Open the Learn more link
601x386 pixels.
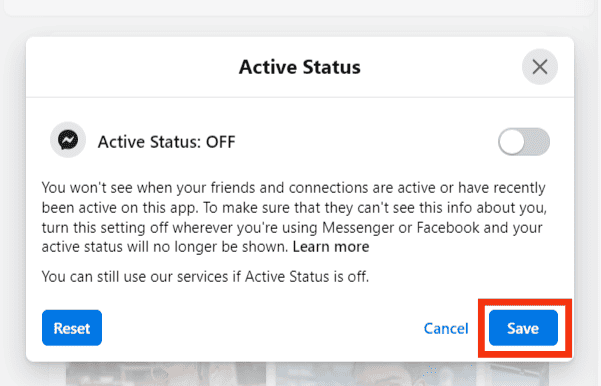tap(331, 247)
